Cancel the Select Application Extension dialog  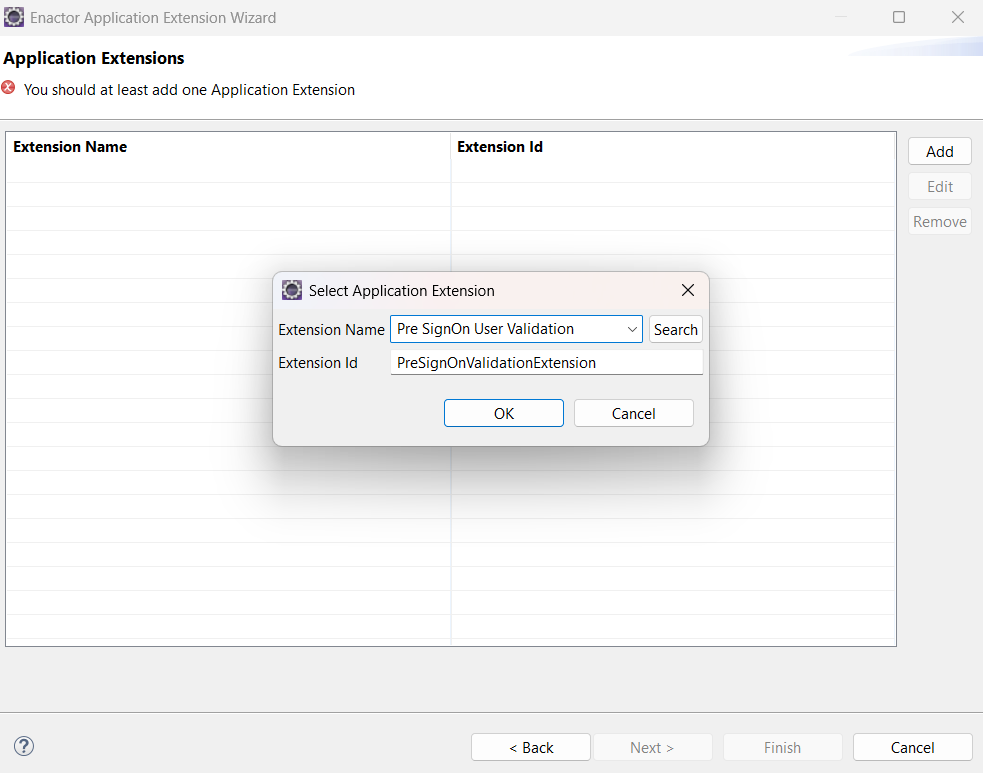coord(633,412)
